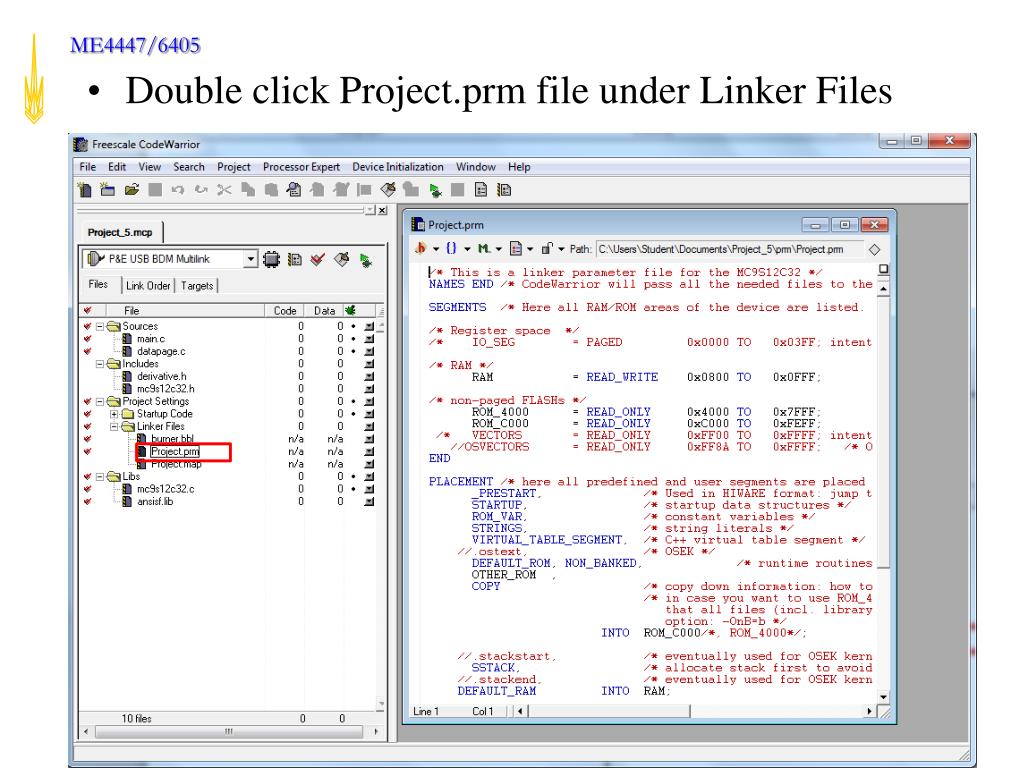Click the chip icon next to target dropdown

[x=271, y=260]
